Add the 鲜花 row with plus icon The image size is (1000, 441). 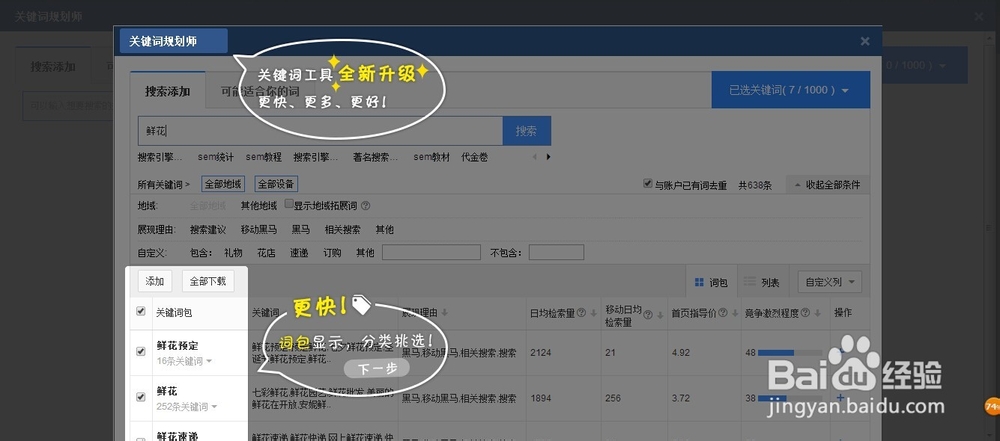(x=840, y=398)
